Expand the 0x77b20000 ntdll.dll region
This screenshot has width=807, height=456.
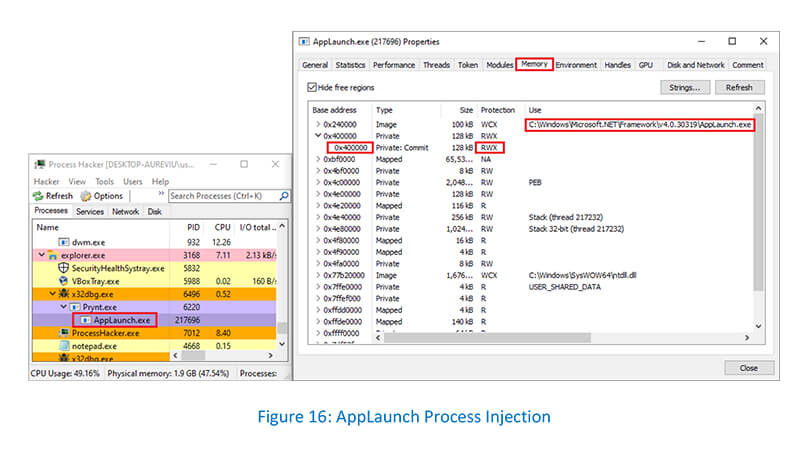tap(318, 275)
